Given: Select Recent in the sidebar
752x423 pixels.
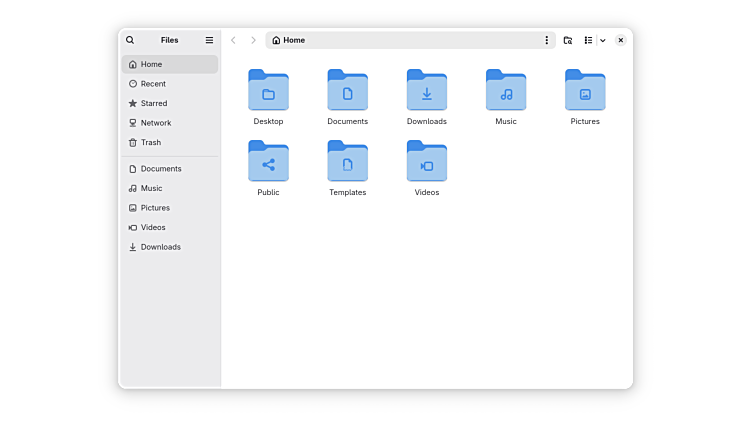Looking at the screenshot, I should pos(153,84).
